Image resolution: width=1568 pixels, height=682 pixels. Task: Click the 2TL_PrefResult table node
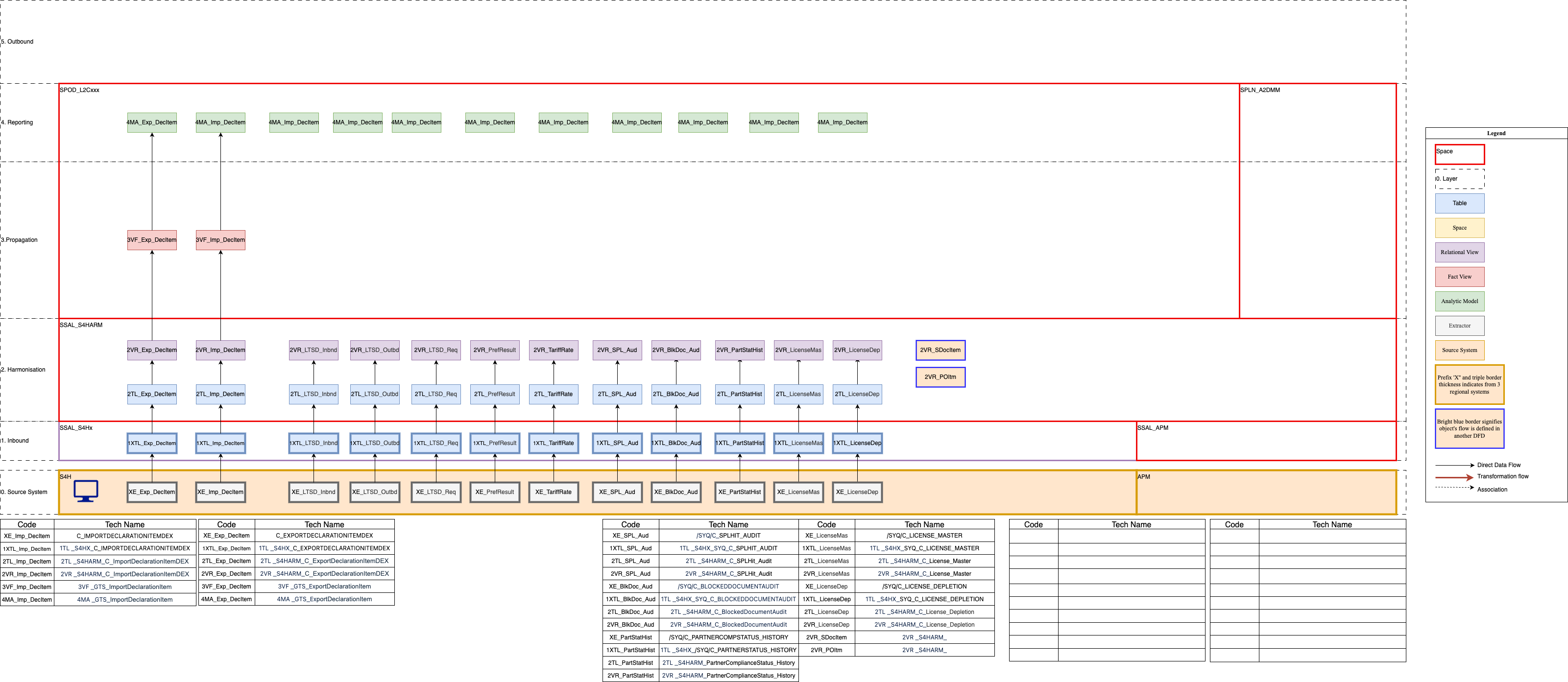(x=494, y=394)
